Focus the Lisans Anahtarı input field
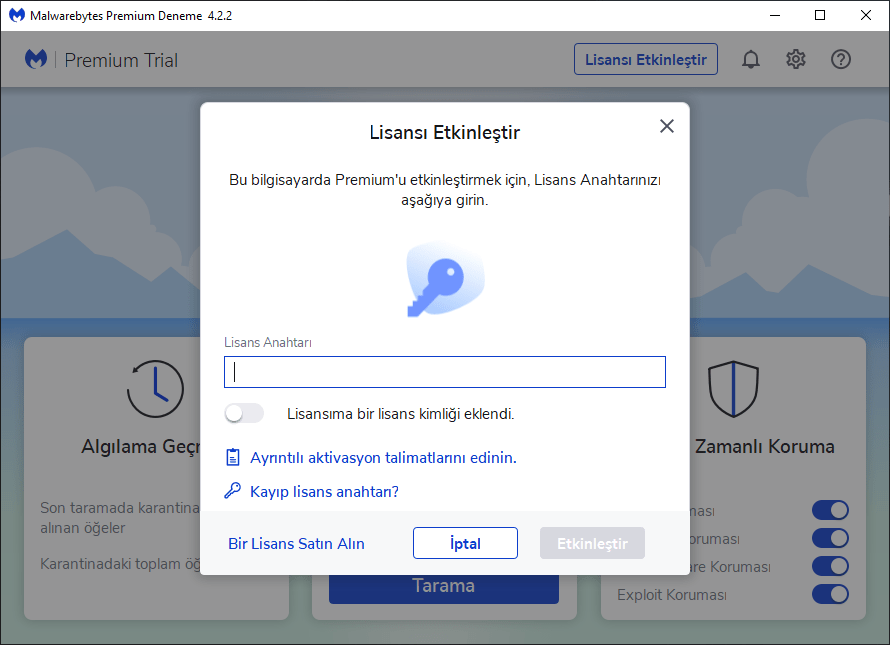This screenshot has width=890, height=645. pos(445,372)
